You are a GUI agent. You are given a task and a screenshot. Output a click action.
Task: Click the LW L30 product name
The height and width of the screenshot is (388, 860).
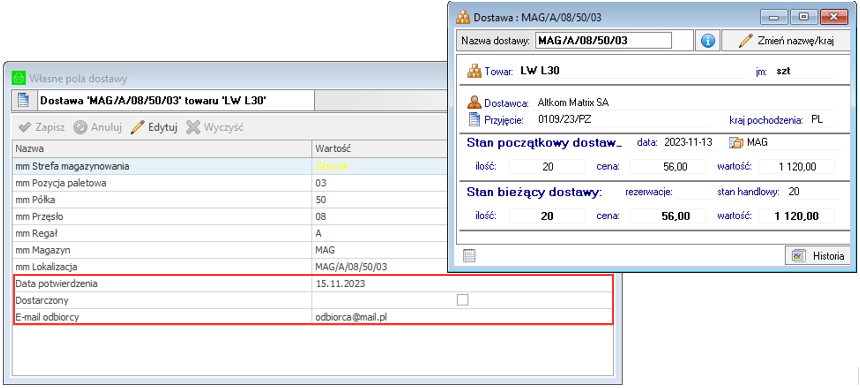pyautogui.click(x=540, y=70)
